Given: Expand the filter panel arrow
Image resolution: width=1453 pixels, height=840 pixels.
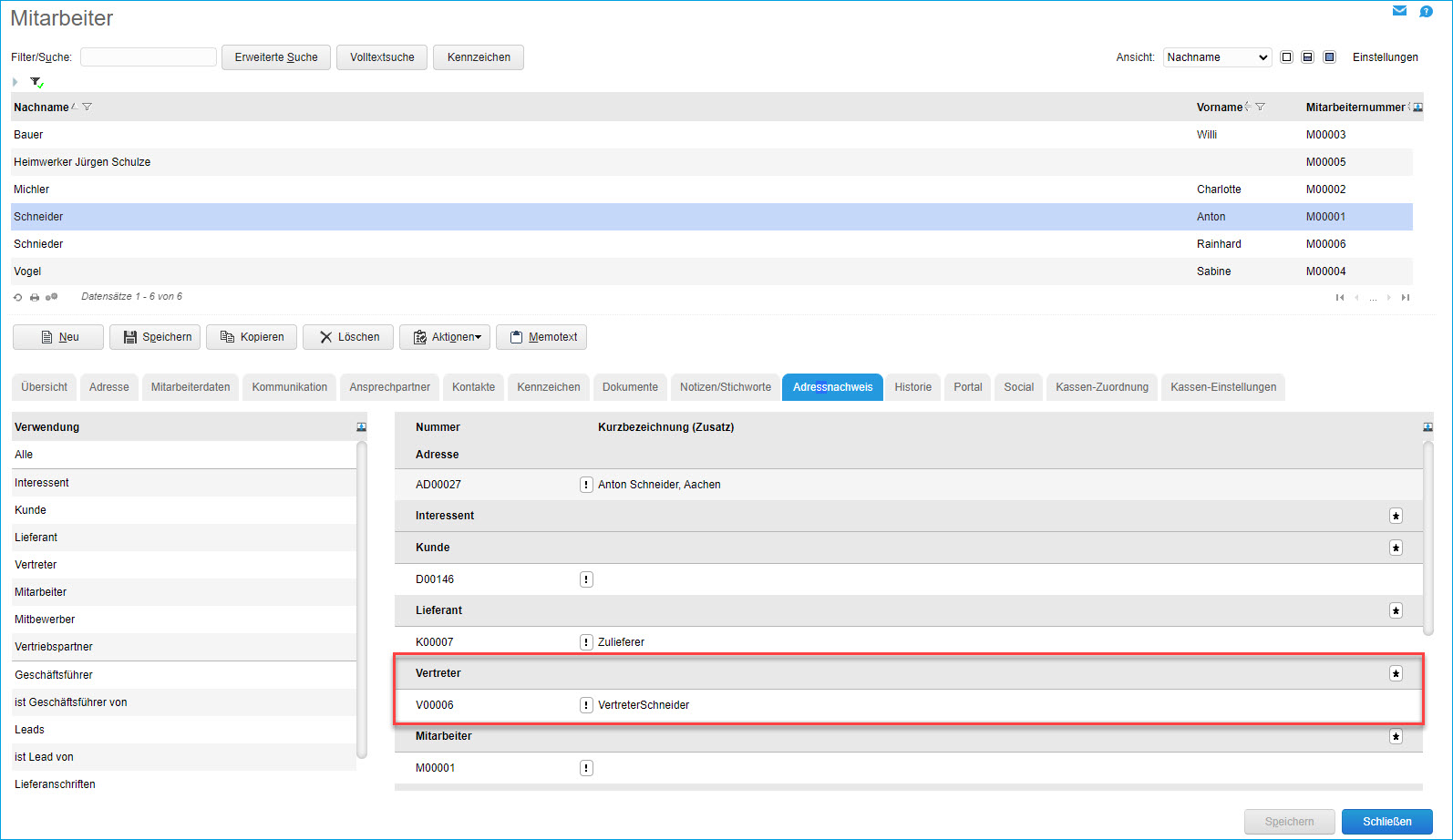Looking at the screenshot, I should pos(15,82).
